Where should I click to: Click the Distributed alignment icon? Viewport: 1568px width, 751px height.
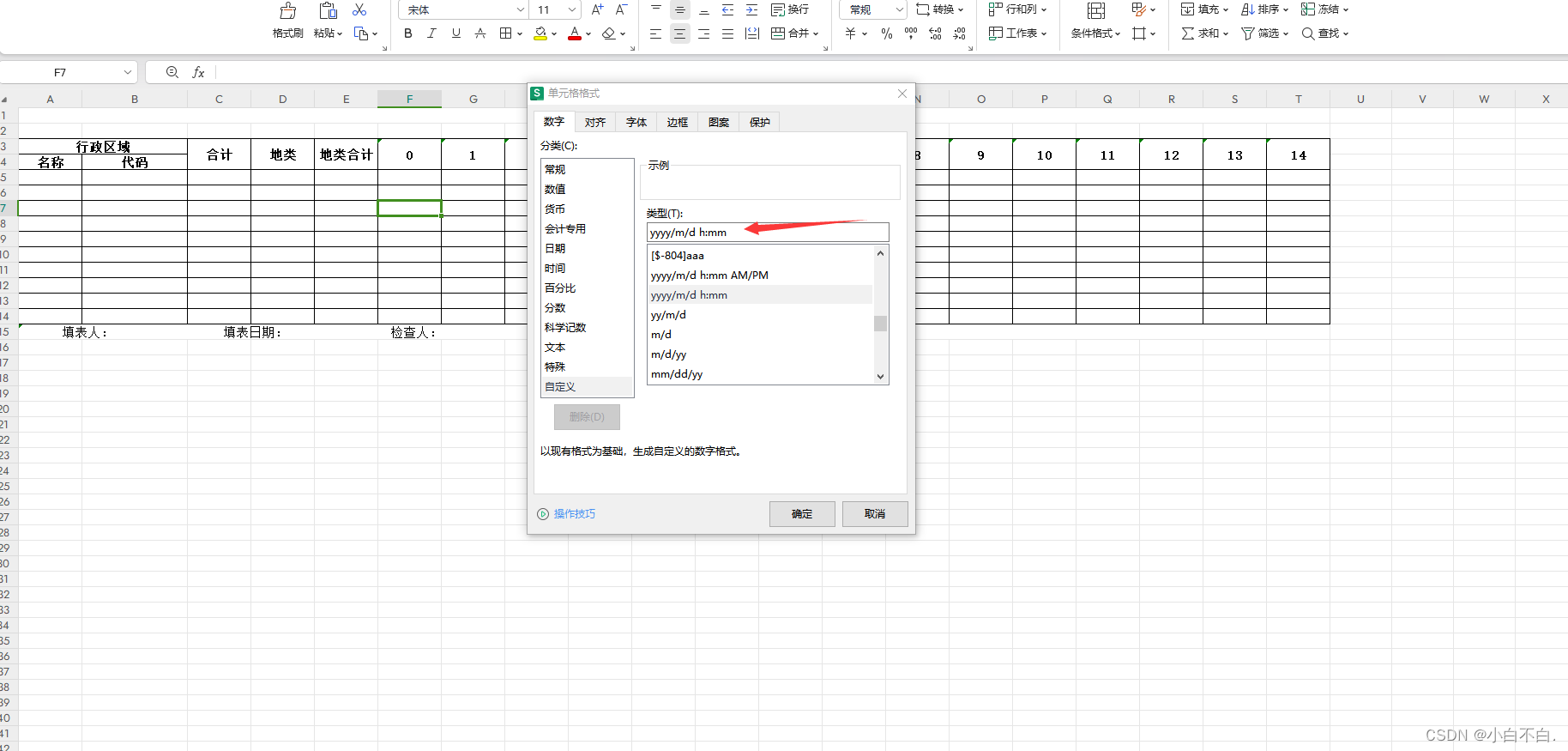point(752,33)
